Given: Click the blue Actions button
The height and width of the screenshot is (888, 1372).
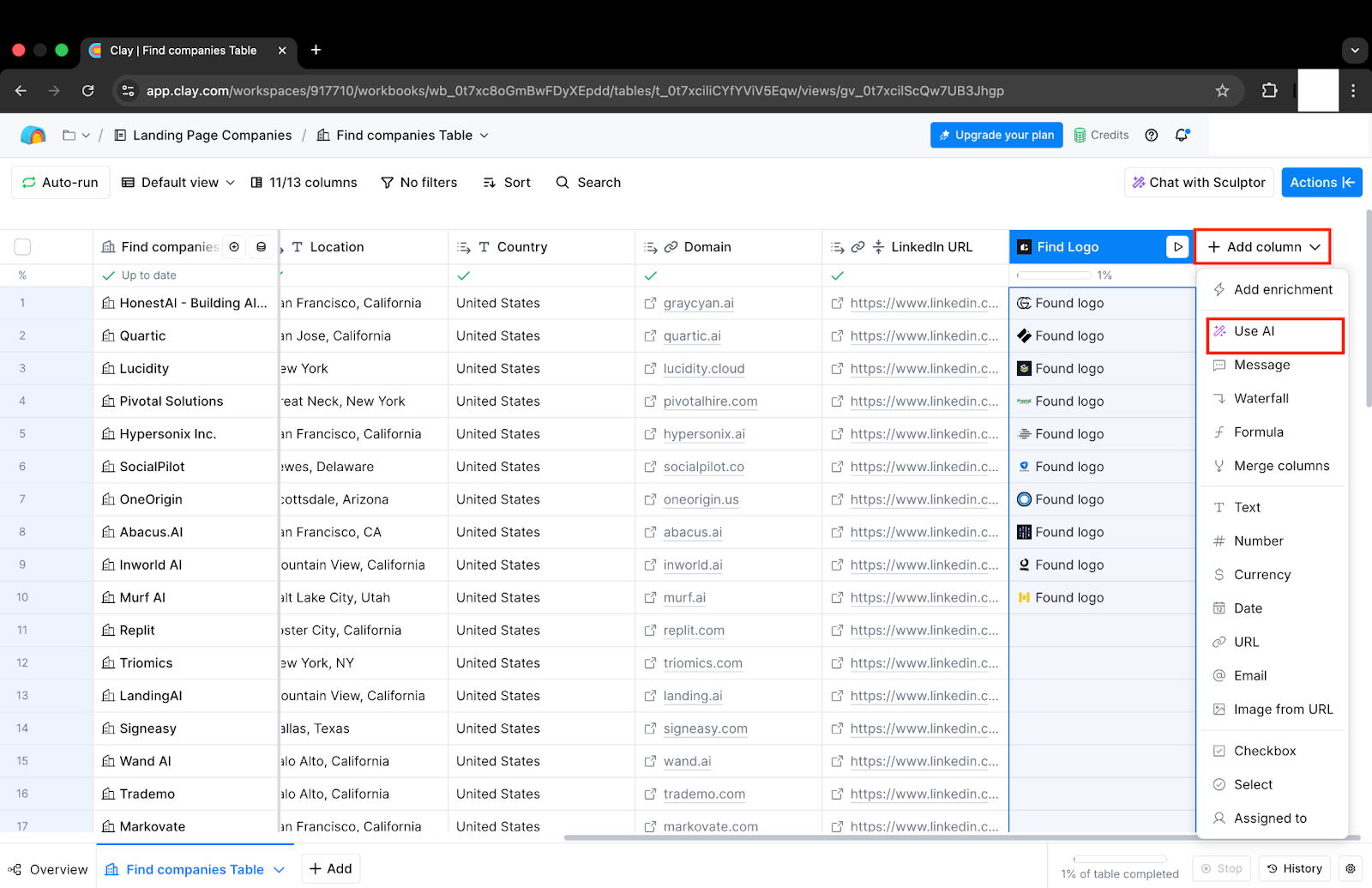Looking at the screenshot, I should pyautogui.click(x=1321, y=182).
